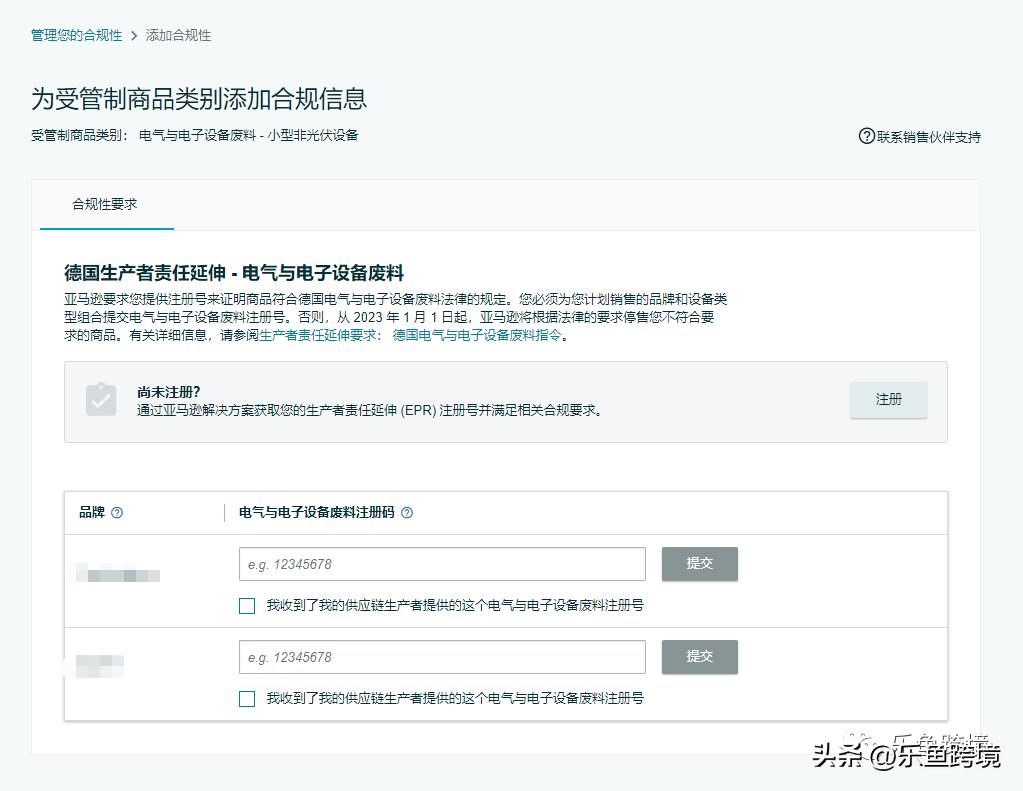Image resolution: width=1023 pixels, height=791 pixels.
Task: Switch to the 合规性要求 tab
Action: coord(105,204)
